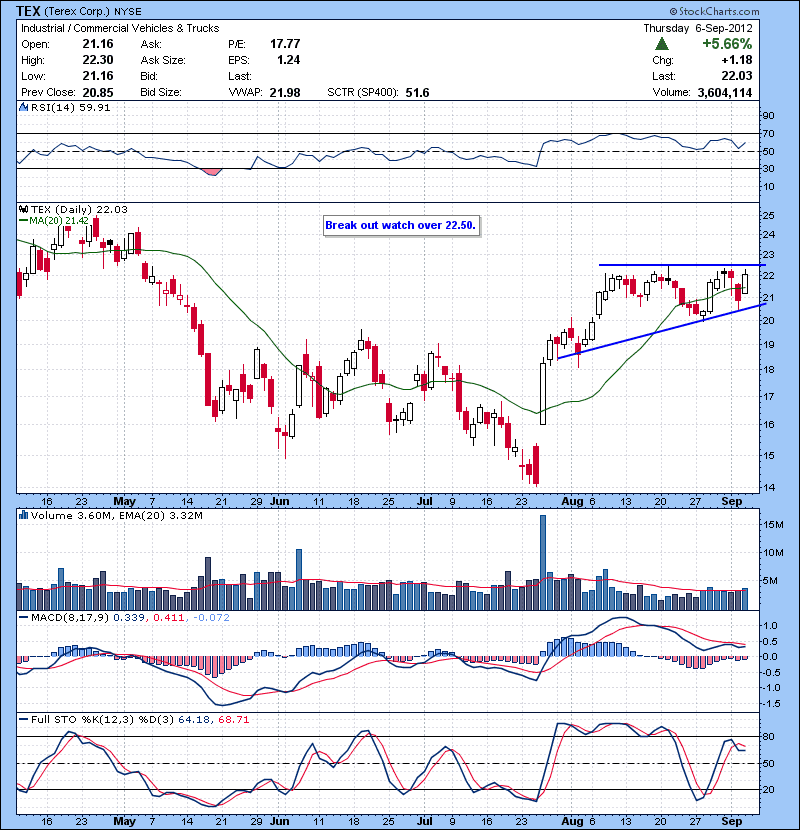The height and width of the screenshot is (830, 800).
Task: Click the TEX Daily candlestick icon
Action: [x=23, y=210]
